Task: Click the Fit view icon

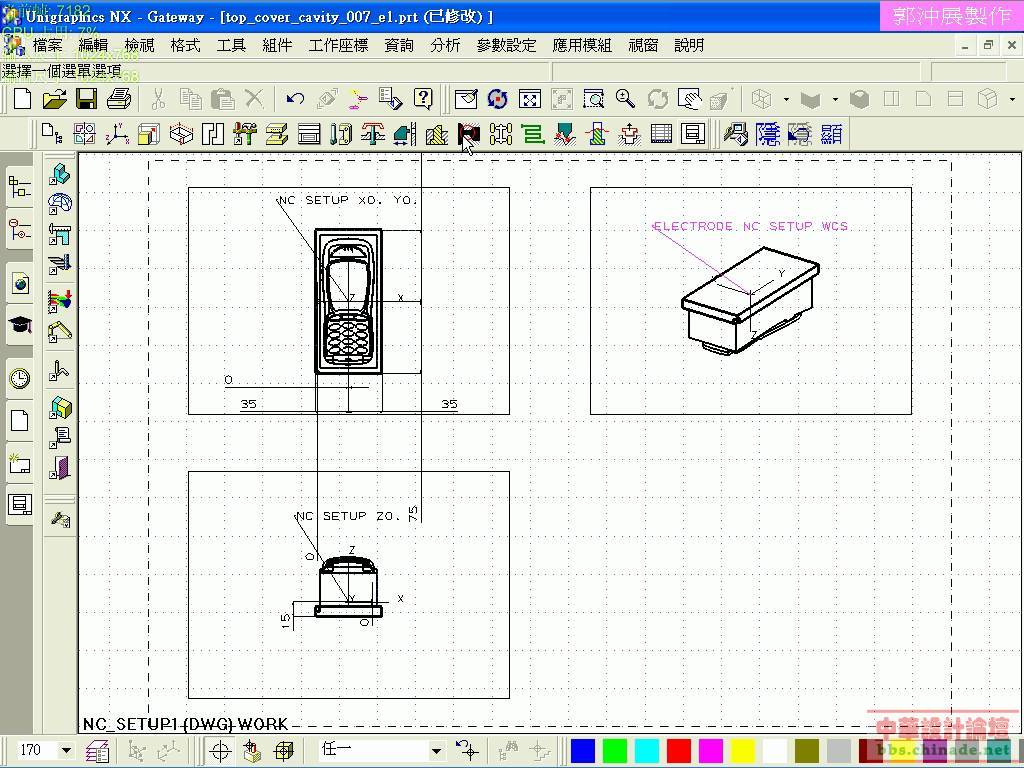Action: tap(529, 98)
